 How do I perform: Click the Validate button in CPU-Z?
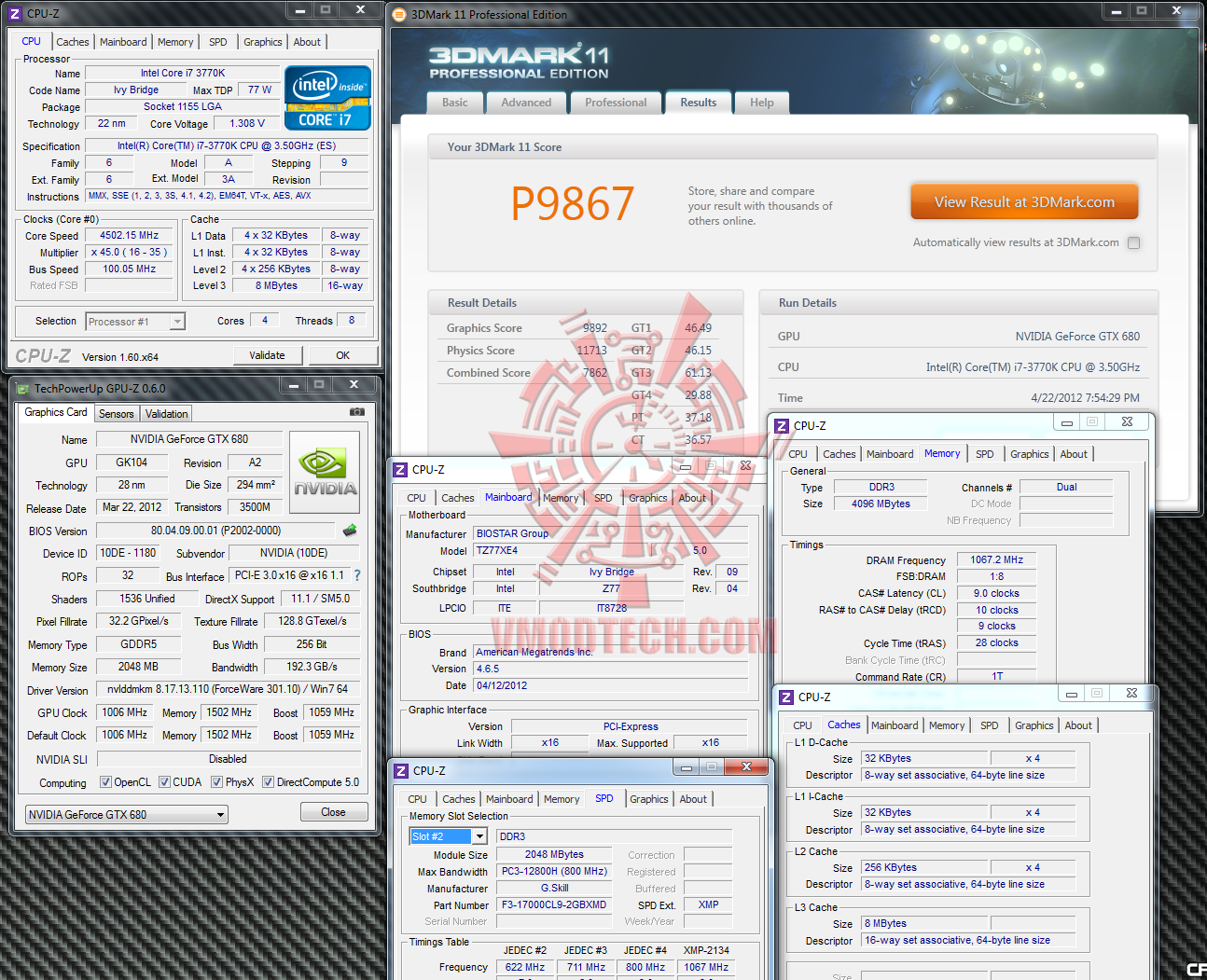pyautogui.click(x=268, y=355)
